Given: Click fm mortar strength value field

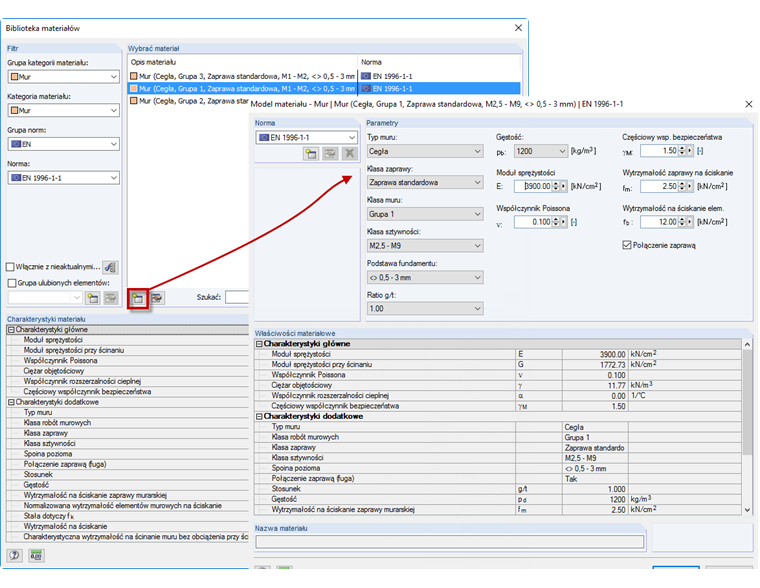Looking at the screenshot, I should pyautogui.click(x=659, y=186).
